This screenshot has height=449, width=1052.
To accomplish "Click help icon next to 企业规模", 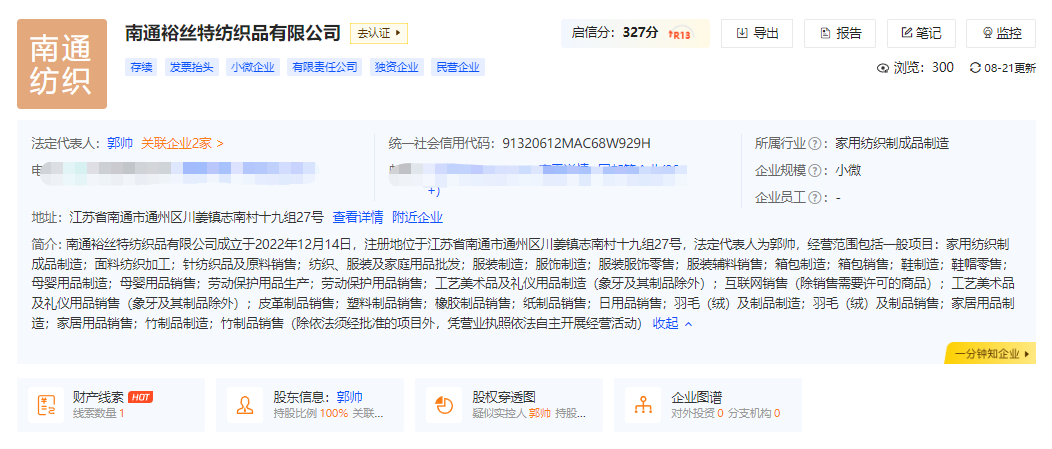I will (x=815, y=170).
